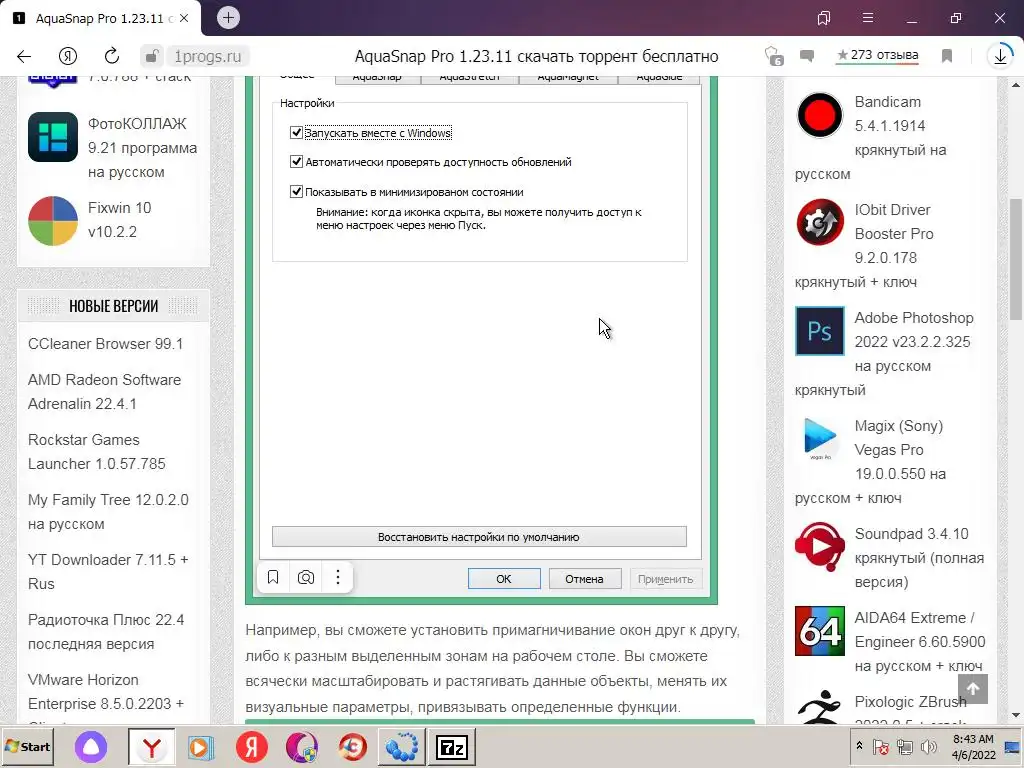The image size is (1024, 768).
Task: Click Восстановить настройки по умолчанию button
Action: 479,537
